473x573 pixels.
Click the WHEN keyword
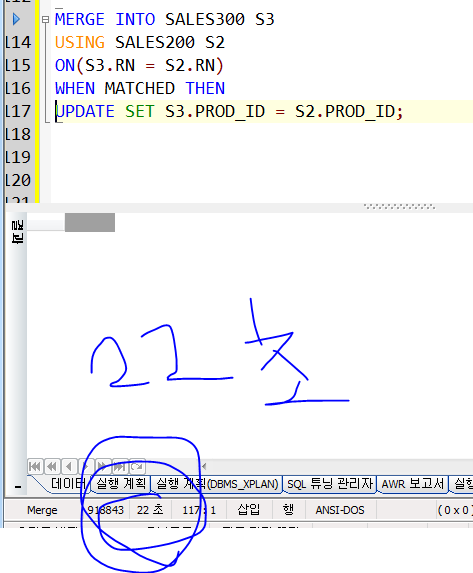click(75, 88)
